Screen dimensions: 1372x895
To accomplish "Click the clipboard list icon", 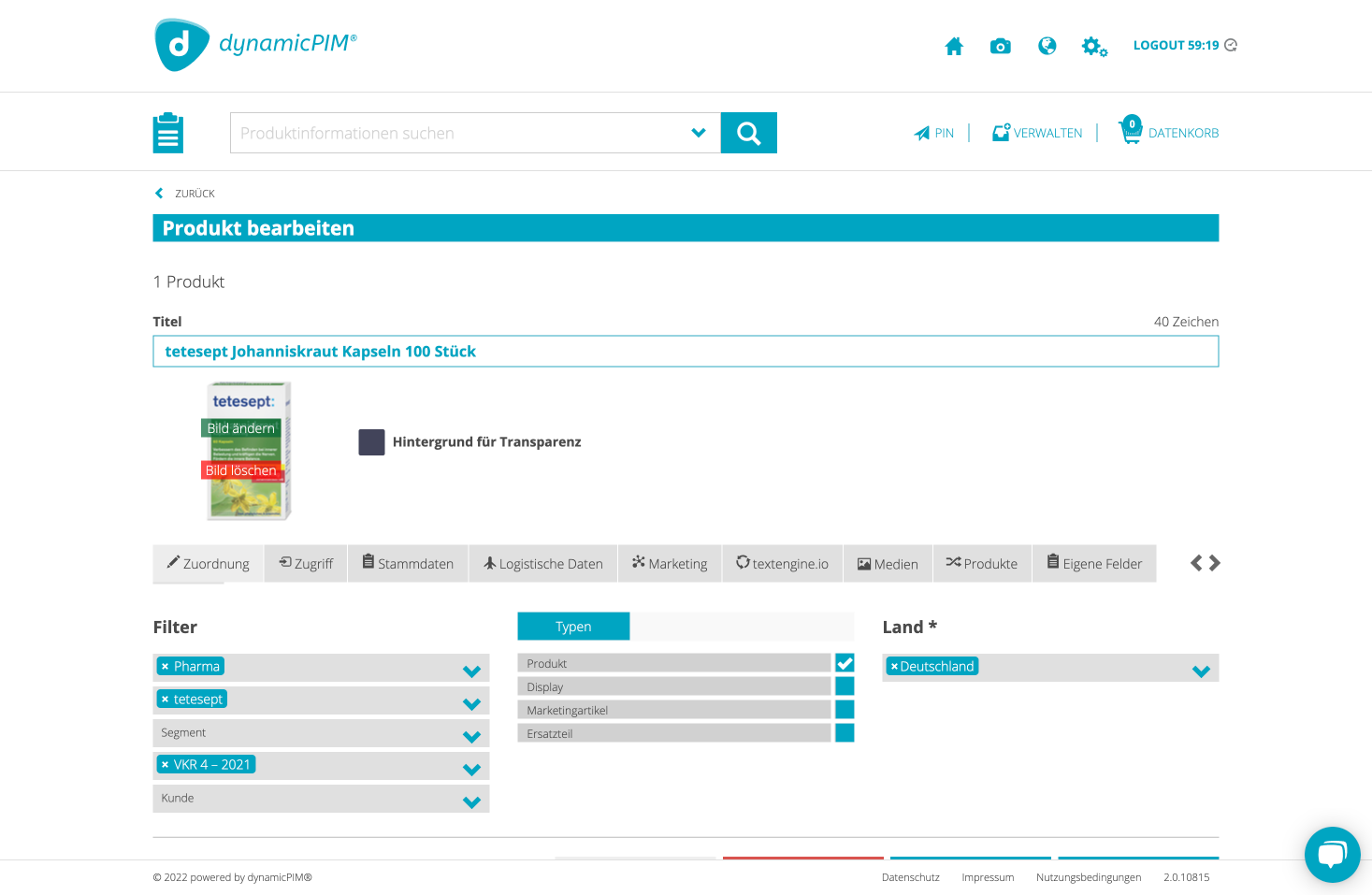I will click(168, 133).
